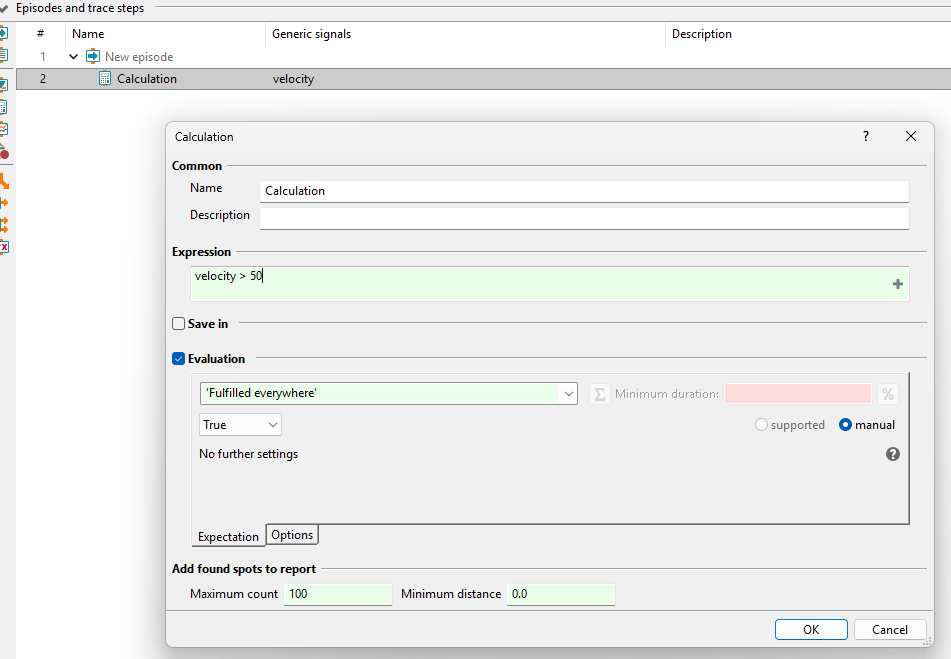Screen dimensions: 951x659
Task: Click the sigma button beside Minimum duration
Action: tap(599, 394)
